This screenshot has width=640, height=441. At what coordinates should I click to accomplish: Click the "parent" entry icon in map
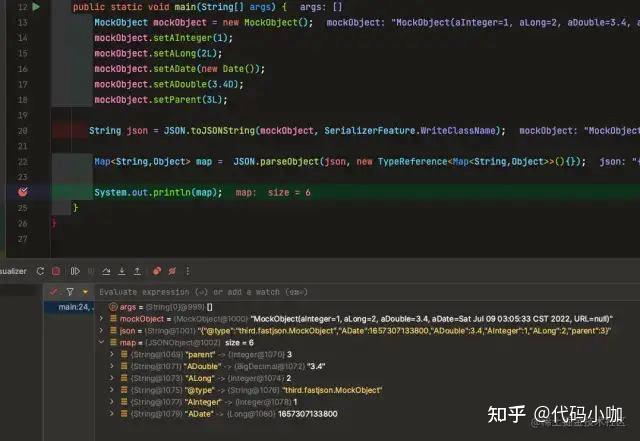coord(124,354)
